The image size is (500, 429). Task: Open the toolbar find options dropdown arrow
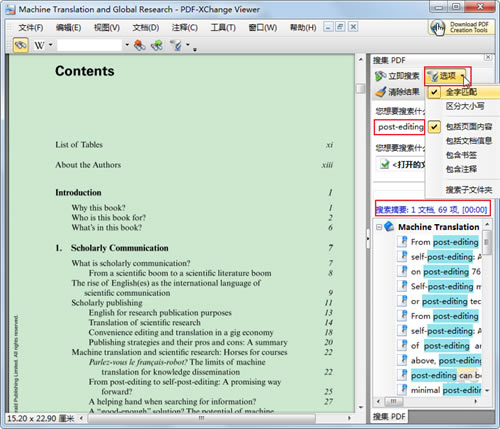pos(188,45)
